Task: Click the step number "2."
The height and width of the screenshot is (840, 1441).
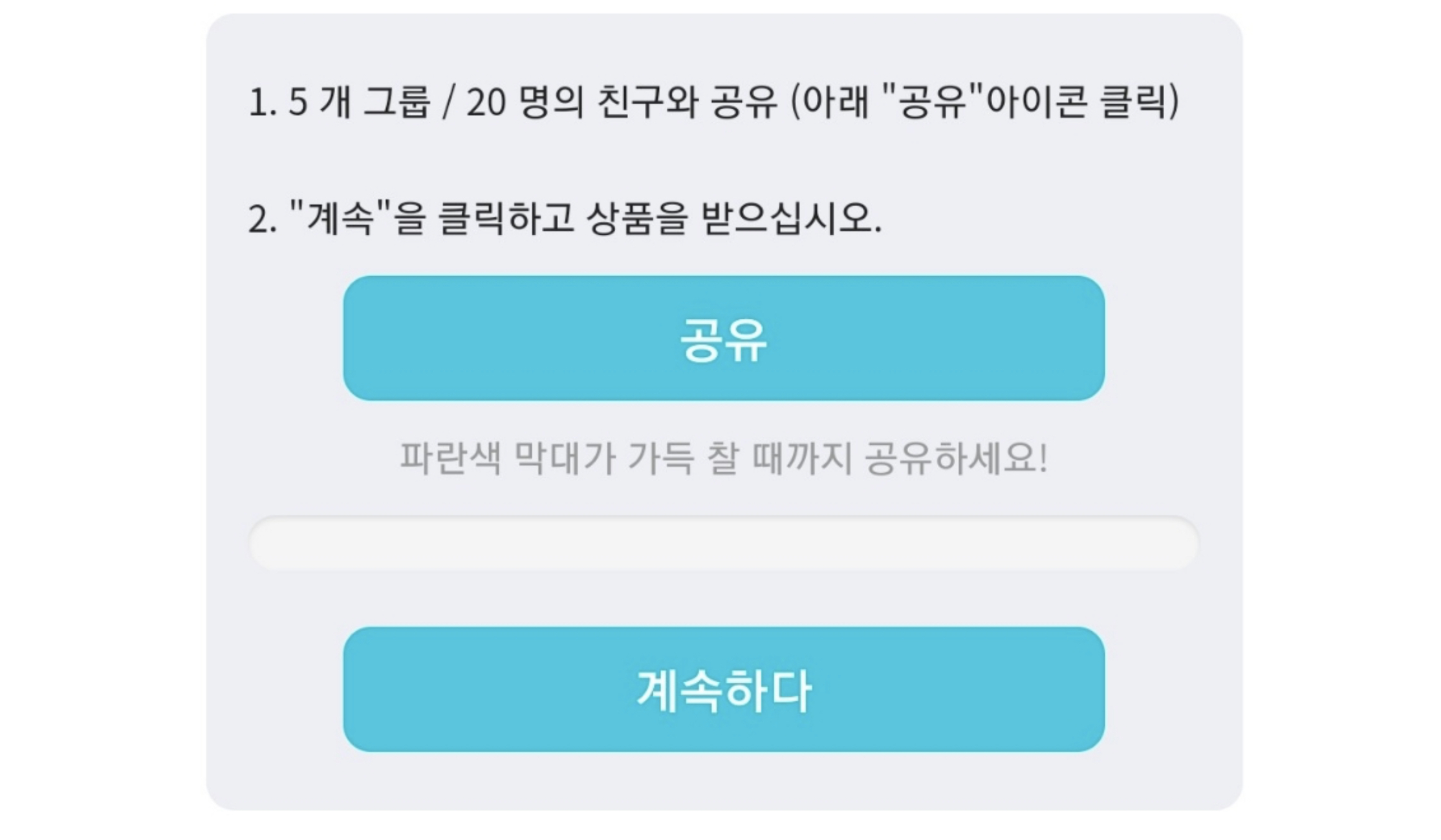Action: pos(262,220)
